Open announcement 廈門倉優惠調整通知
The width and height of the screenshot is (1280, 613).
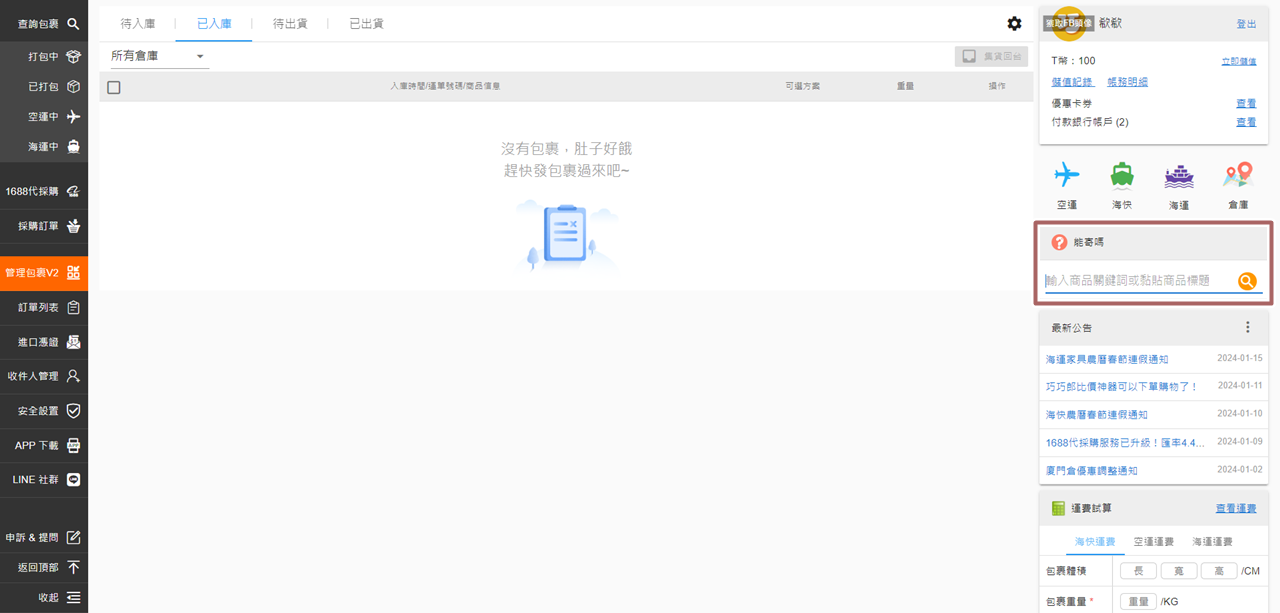point(1092,470)
